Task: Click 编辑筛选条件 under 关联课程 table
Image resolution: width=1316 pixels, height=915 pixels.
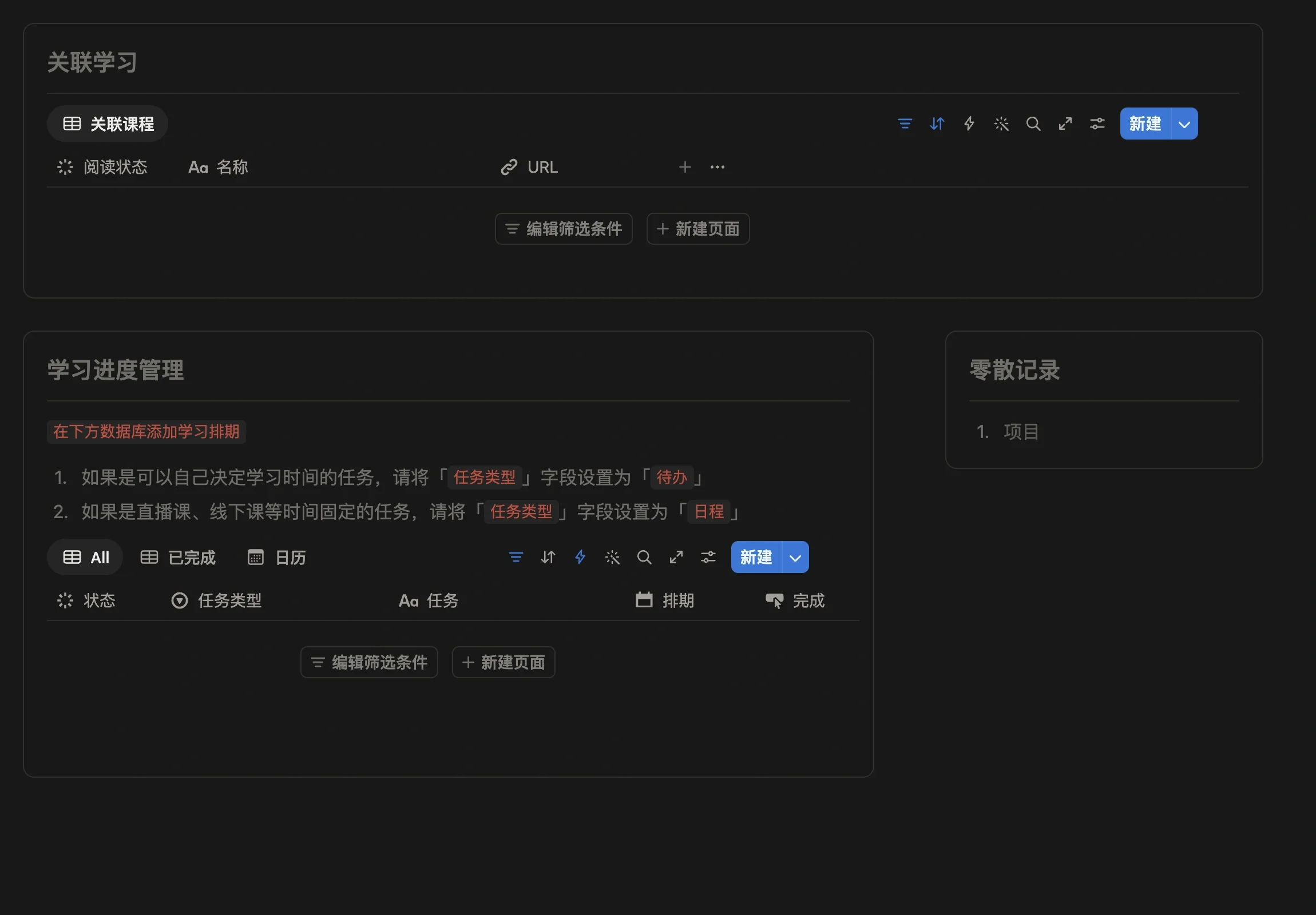Action: (x=564, y=229)
